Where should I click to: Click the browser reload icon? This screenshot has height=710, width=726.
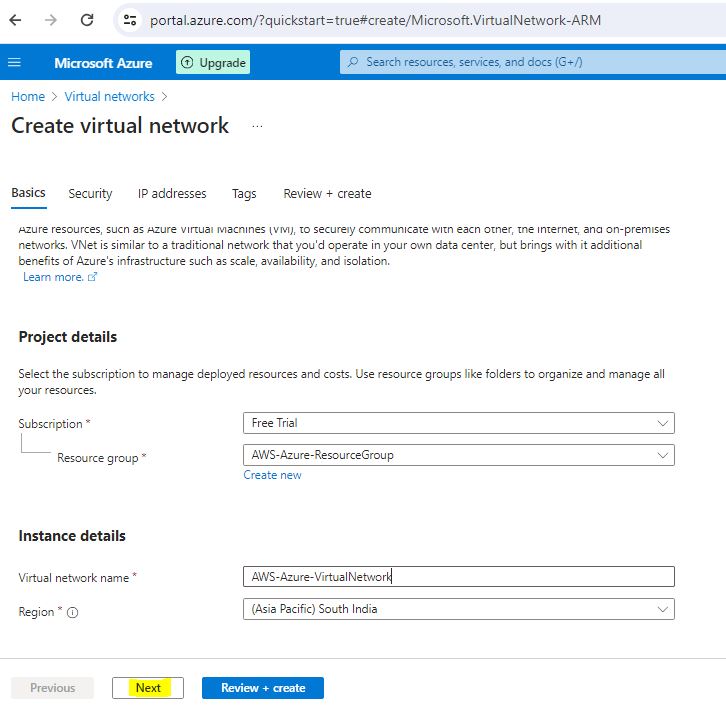[87, 20]
